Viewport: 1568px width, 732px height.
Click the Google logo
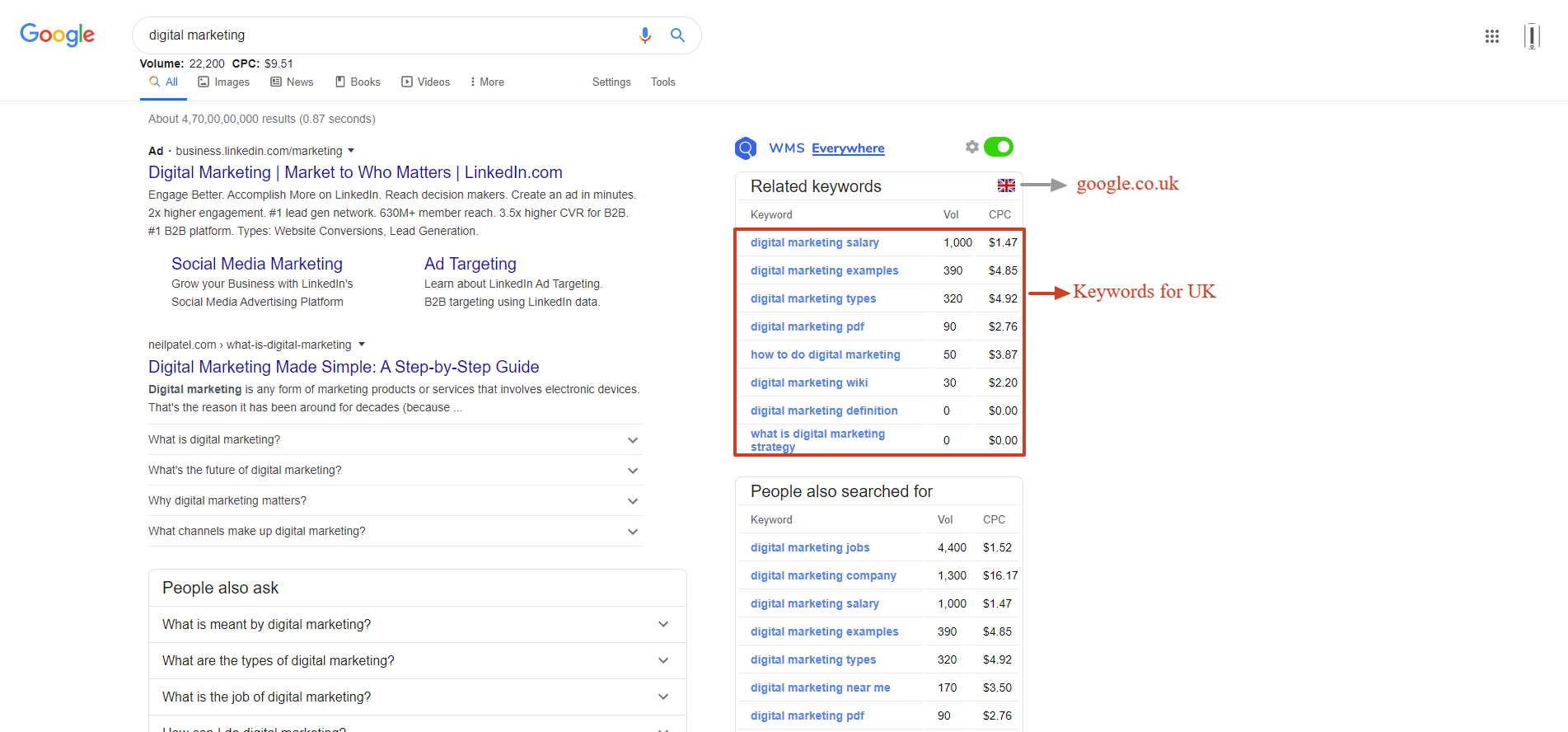[x=58, y=35]
